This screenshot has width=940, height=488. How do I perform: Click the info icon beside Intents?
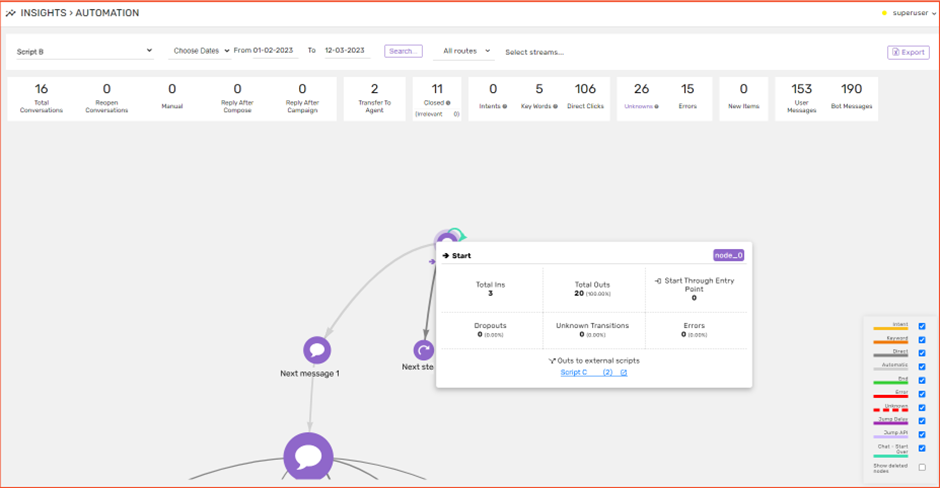[x=504, y=107]
